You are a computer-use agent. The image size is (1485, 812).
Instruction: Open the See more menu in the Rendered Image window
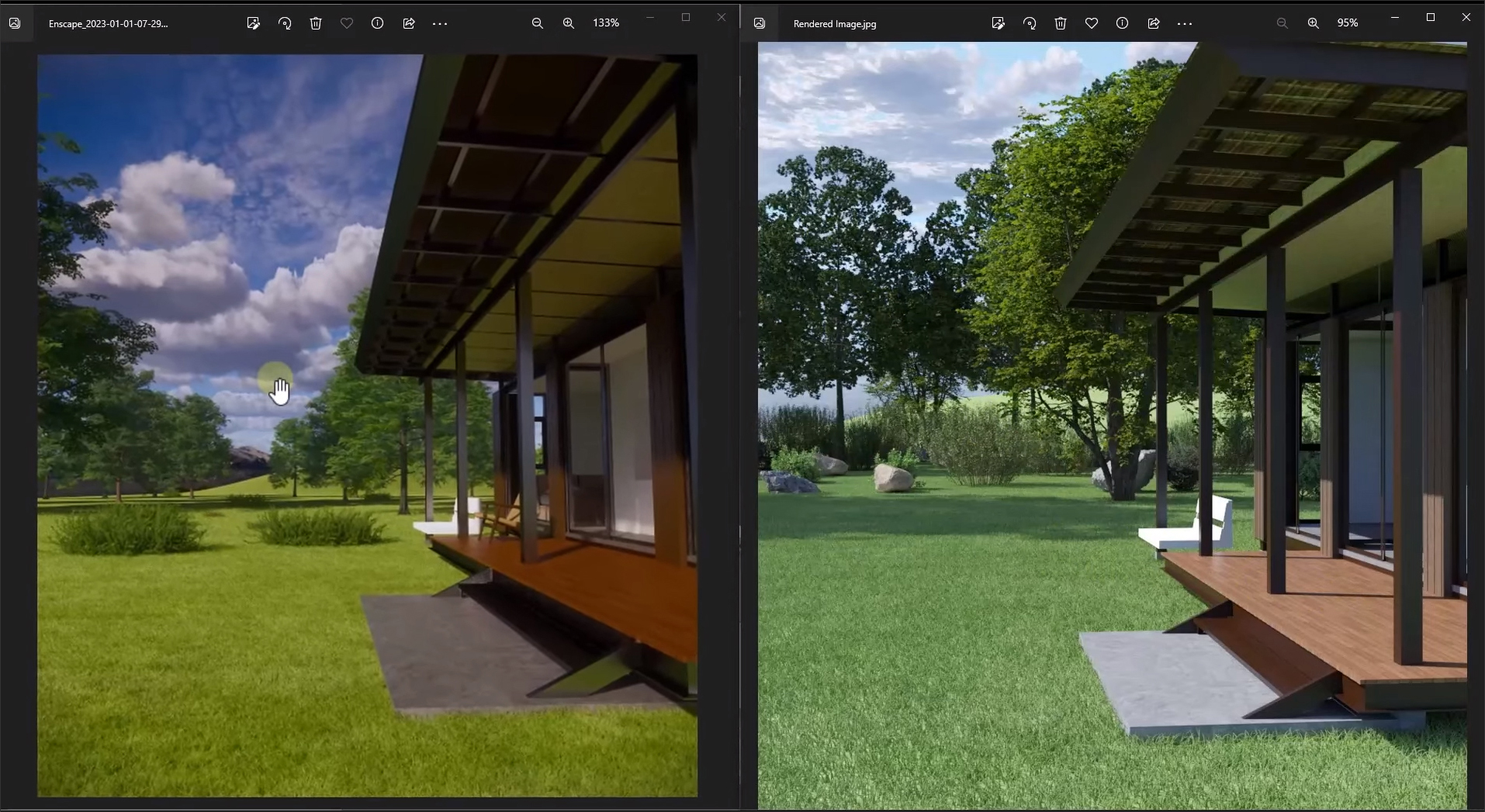(x=1185, y=23)
